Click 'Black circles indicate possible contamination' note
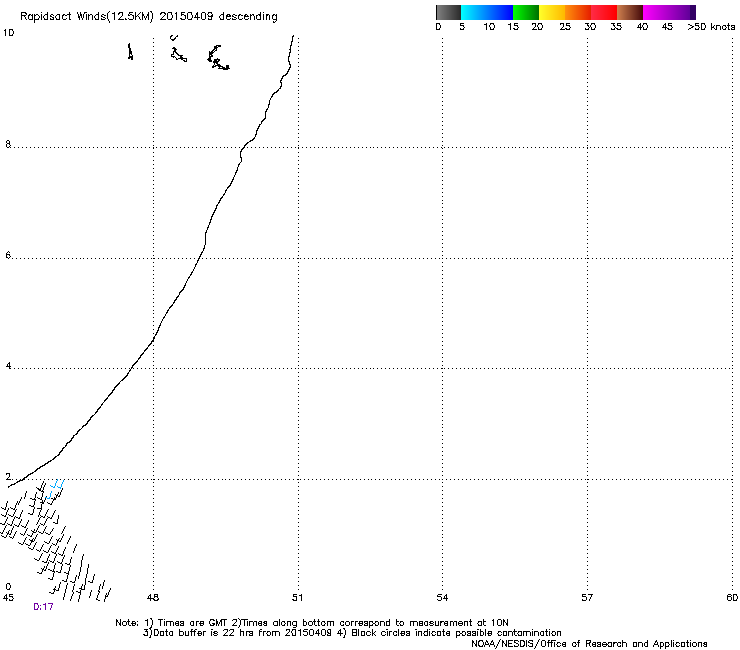This screenshot has width=740, height=650. tap(456, 633)
